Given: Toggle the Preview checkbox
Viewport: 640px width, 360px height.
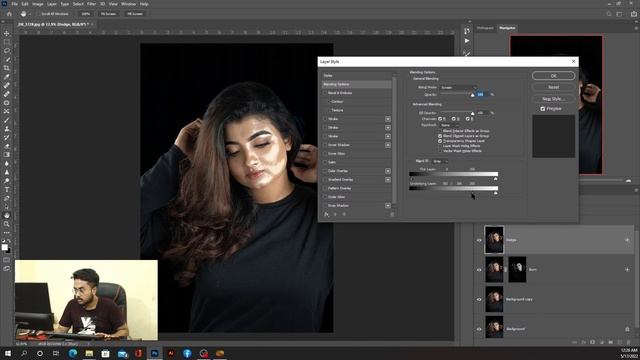Looking at the screenshot, I should 542,109.
